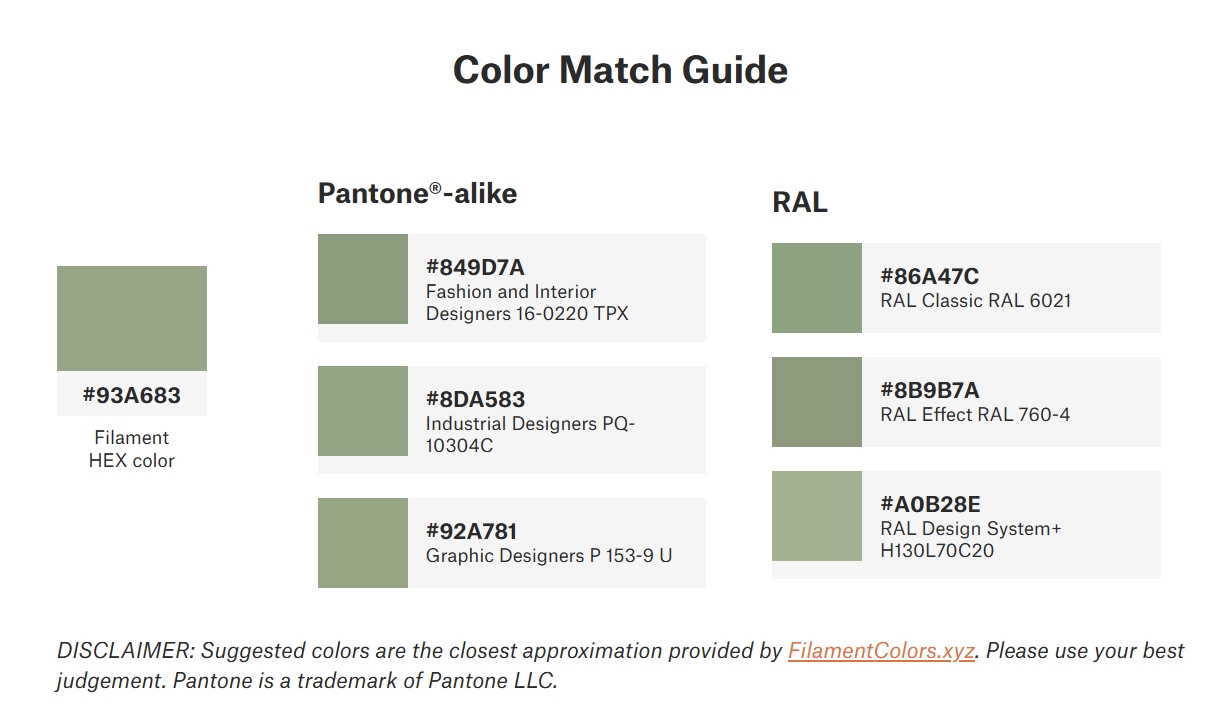Viewport: 1211px width, 711px height.
Task: Click the 'Fashion and Interior Designers 16-0220 TPX' label
Action: click(527, 303)
